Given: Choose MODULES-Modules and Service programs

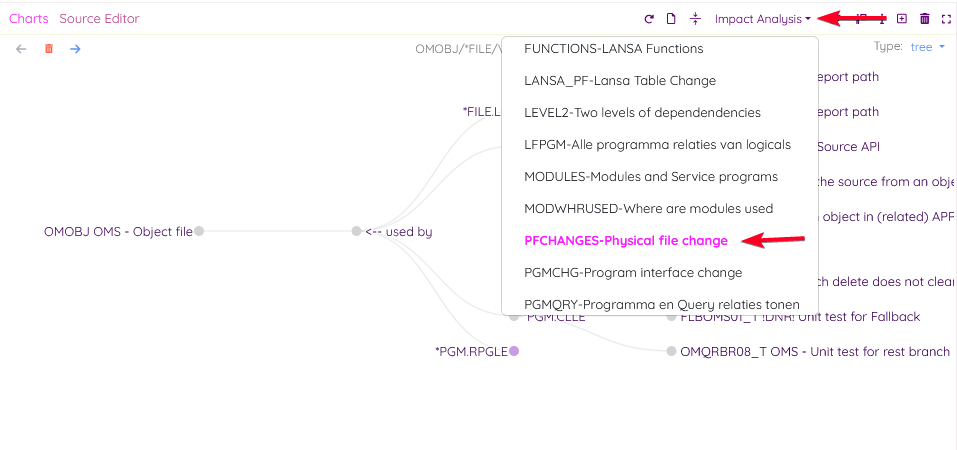Looking at the screenshot, I should [x=650, y=176].
